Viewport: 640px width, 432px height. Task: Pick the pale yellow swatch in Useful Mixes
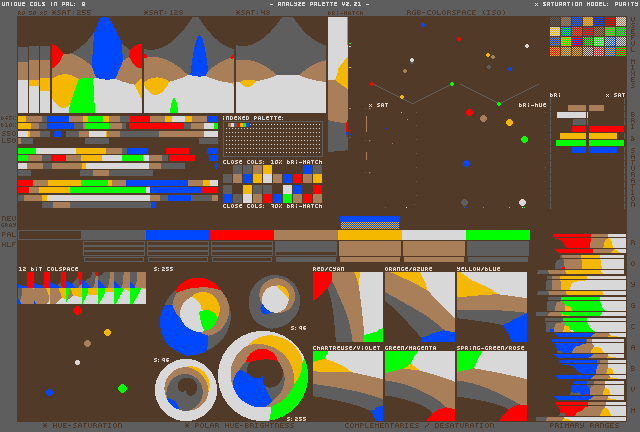coord(555,31)
